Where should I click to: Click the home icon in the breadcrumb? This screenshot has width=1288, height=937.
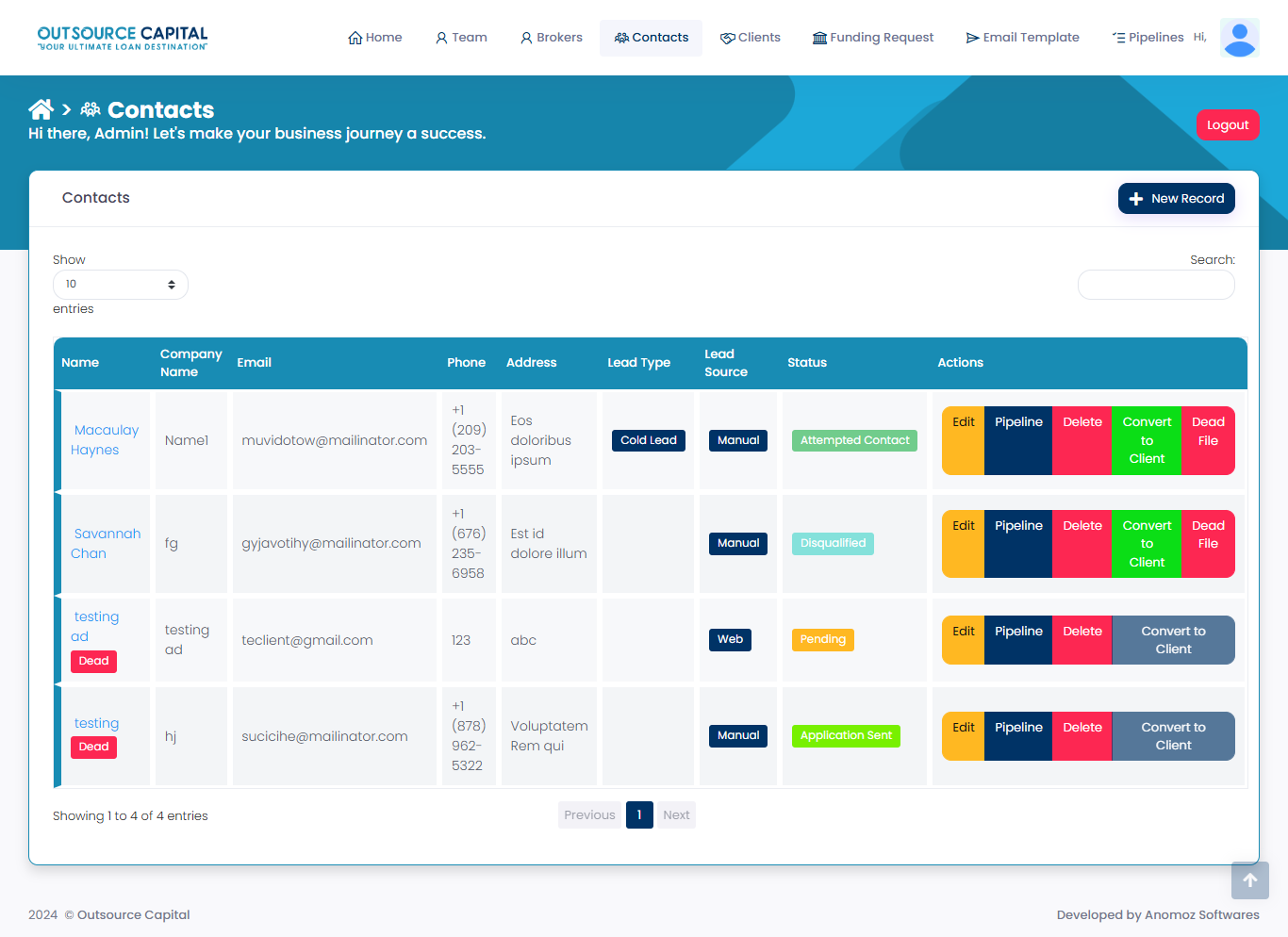[41, 109]
